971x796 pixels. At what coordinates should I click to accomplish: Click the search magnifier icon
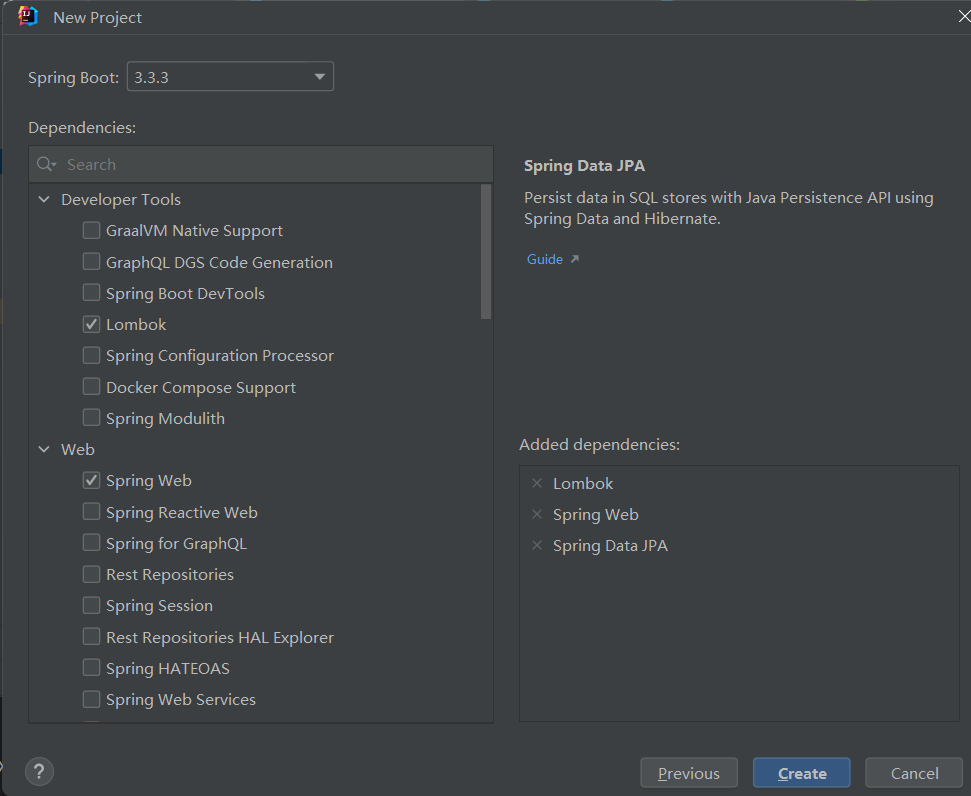[x=45, y=164]
